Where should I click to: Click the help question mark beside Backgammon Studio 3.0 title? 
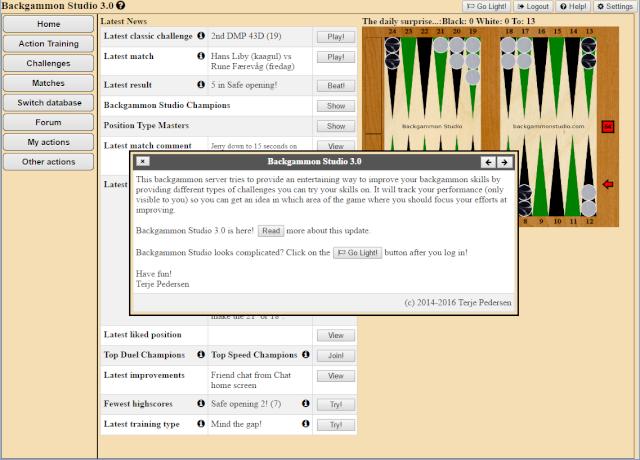[x=120, y=5]
